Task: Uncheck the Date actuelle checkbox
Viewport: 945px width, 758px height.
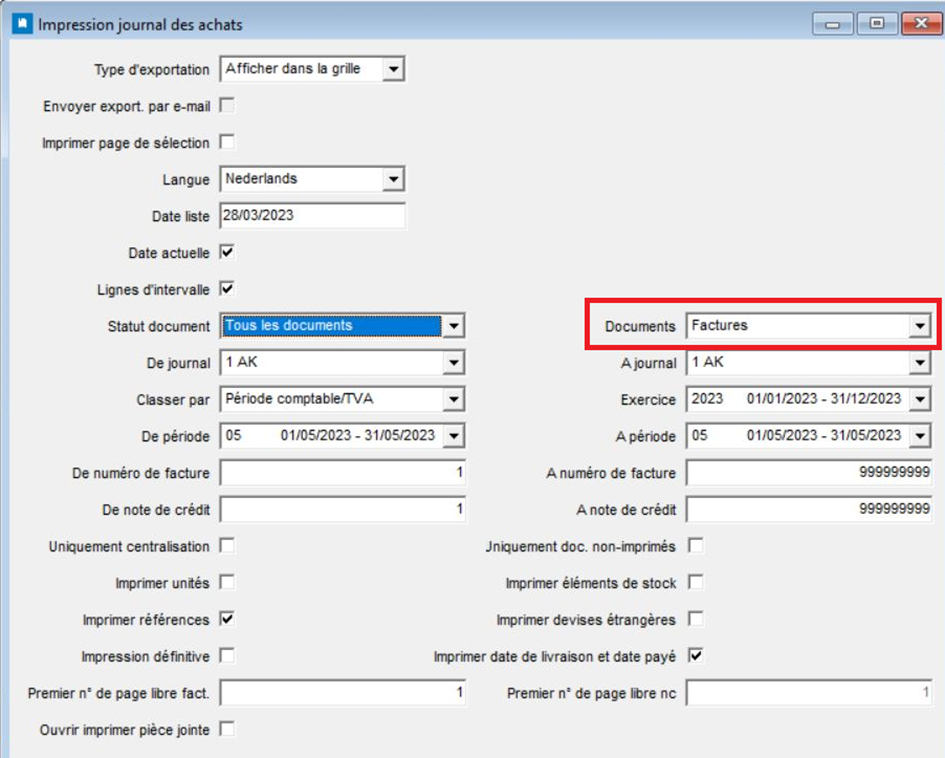Action: (227, 252)
